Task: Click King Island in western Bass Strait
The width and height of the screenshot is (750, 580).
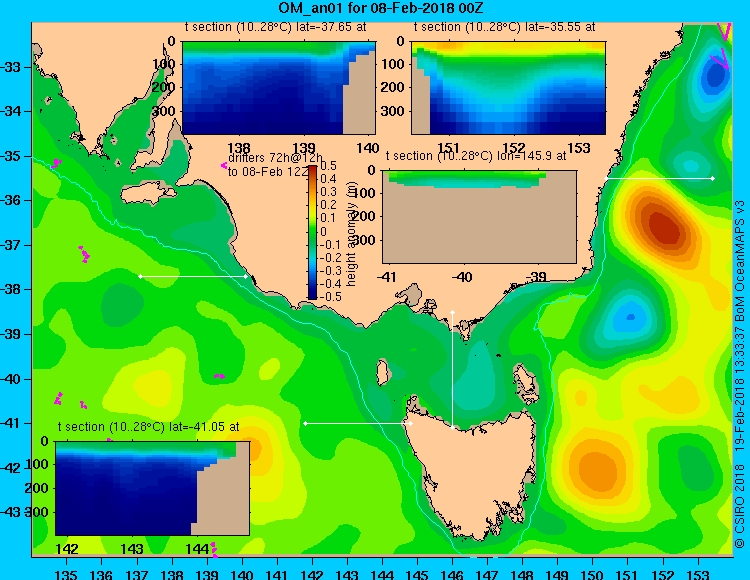Action: point(382,373)
